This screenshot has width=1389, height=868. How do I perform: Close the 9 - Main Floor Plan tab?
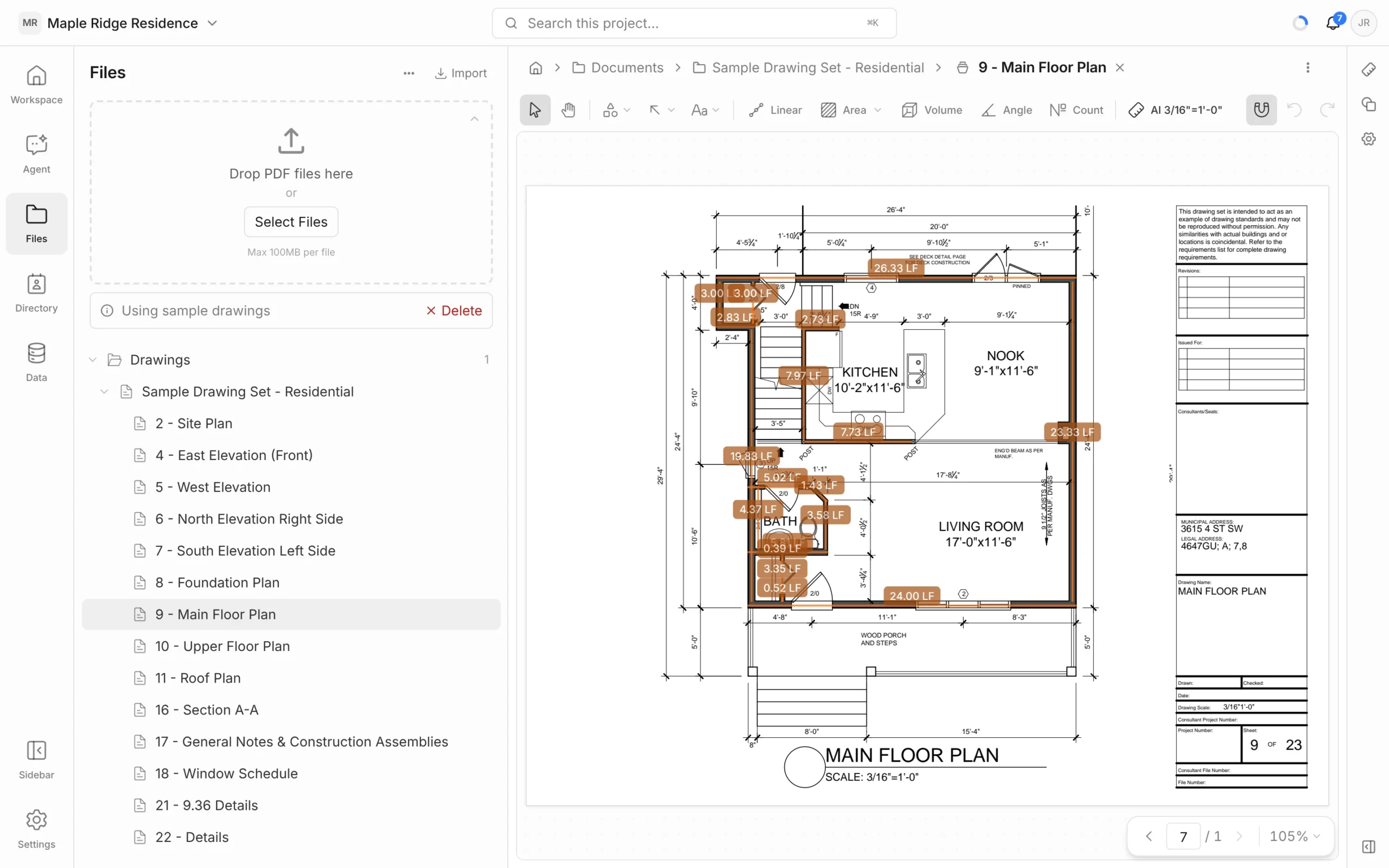click(1119, 68)
